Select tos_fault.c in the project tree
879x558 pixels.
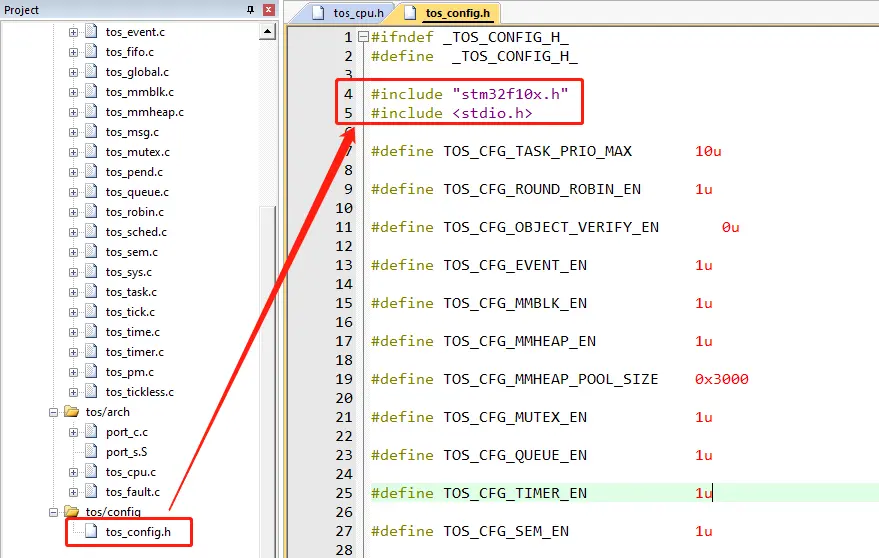click(x=132, y=492)
